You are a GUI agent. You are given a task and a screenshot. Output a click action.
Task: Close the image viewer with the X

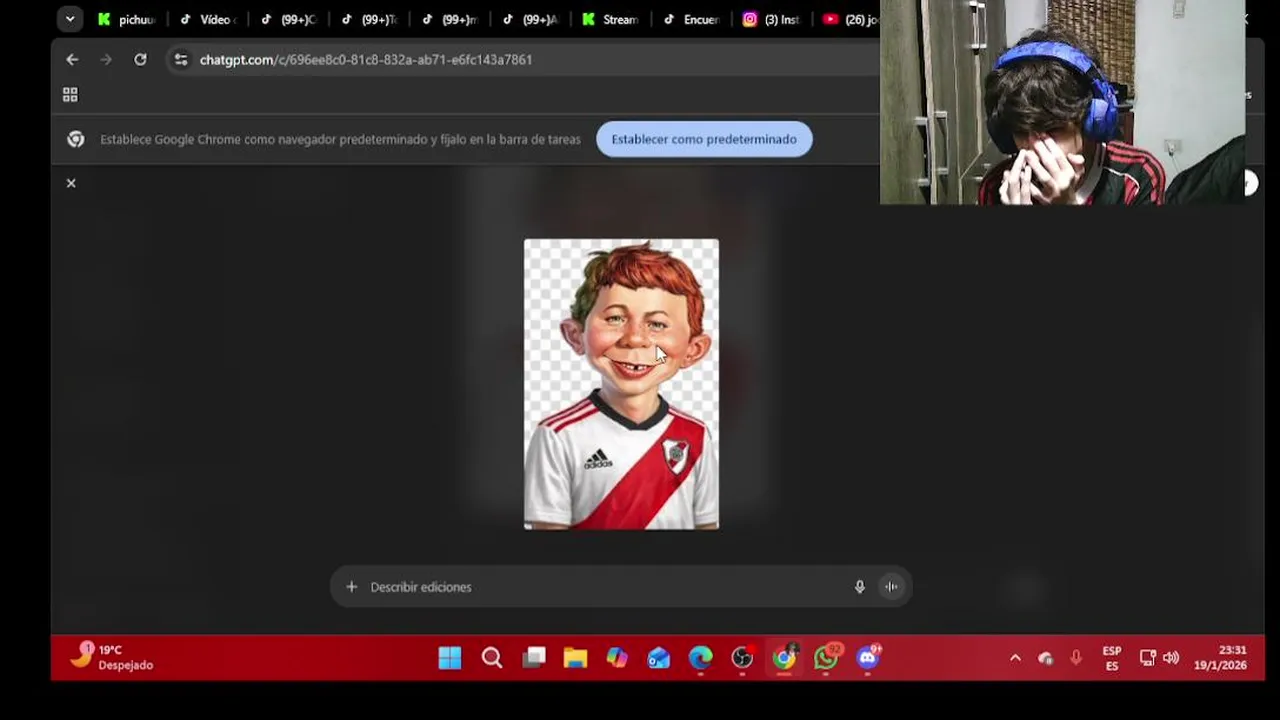(x=71, y=183)
